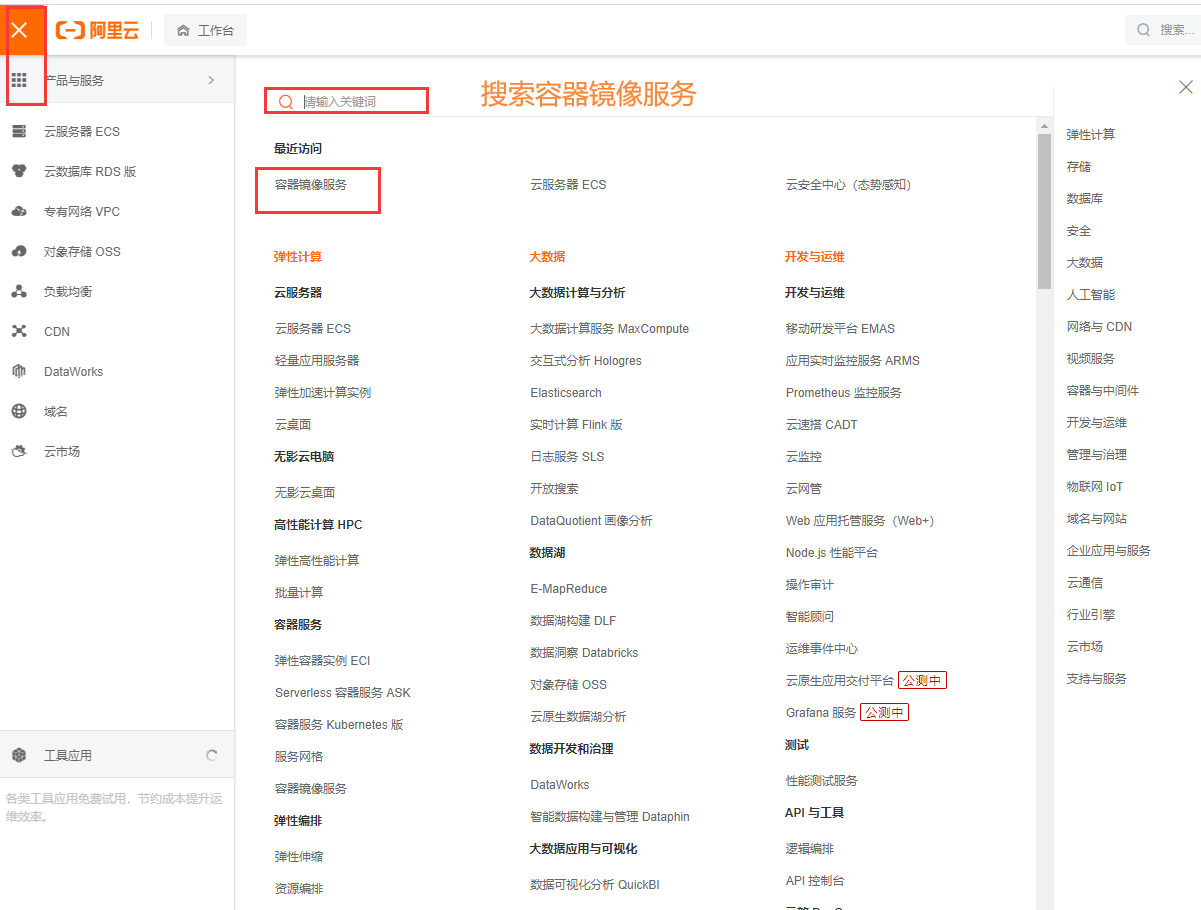1201x910 pixels.
Task: Click the 工作台 home icon
Action: (183, 31)
